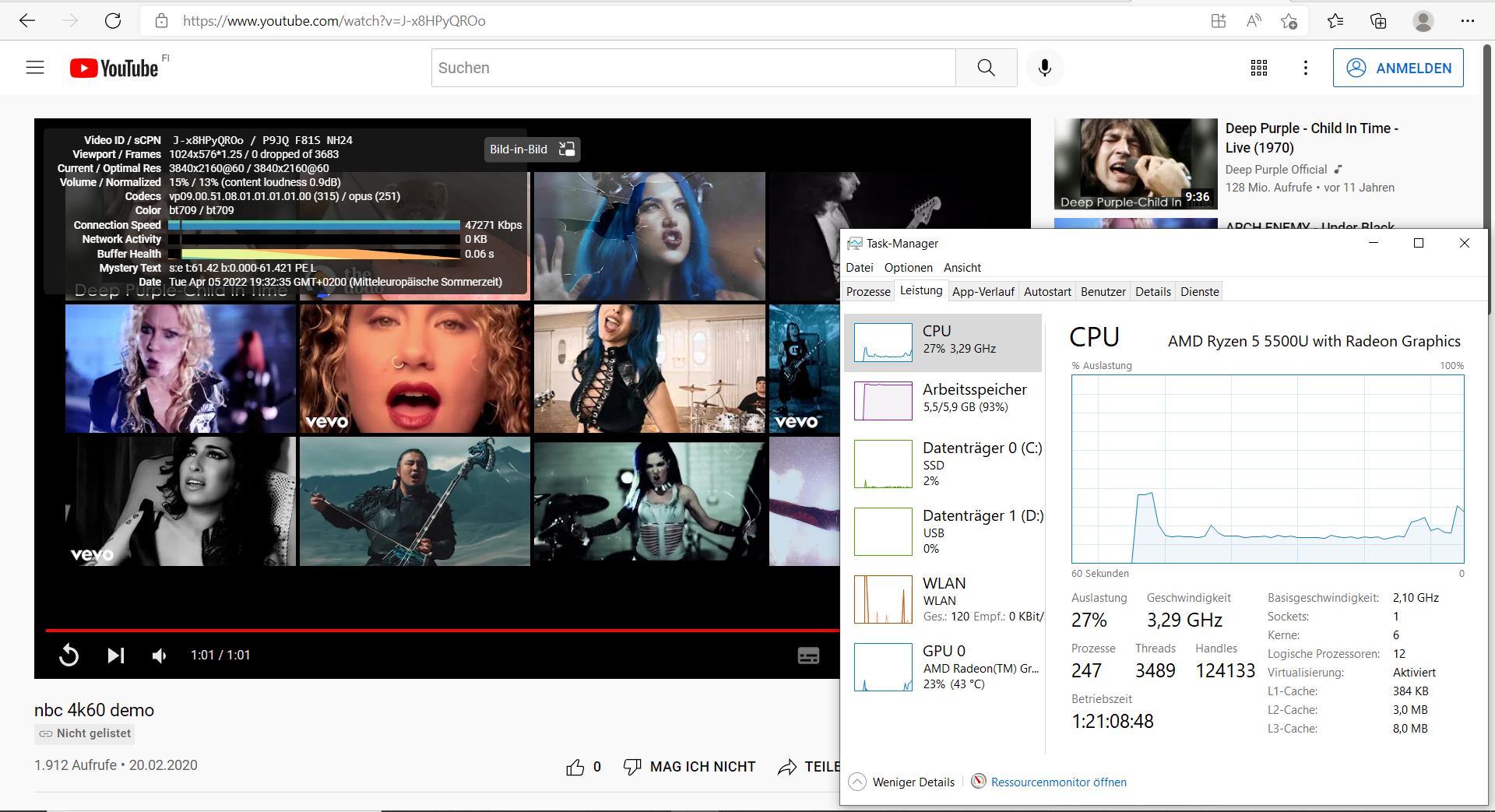1495x812 pixels.
Task: Reload the page with the refresh icon
Action: tap(113, 21)
